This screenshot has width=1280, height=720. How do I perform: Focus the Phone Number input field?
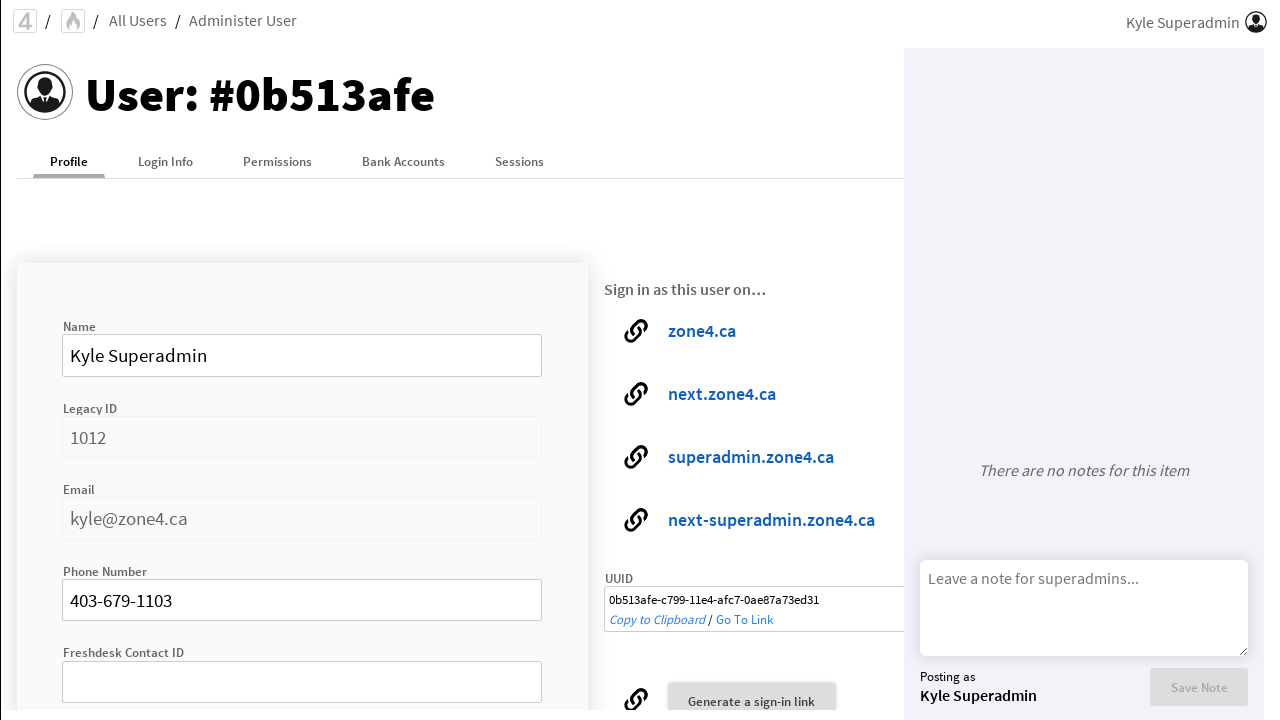click(302, 601)
